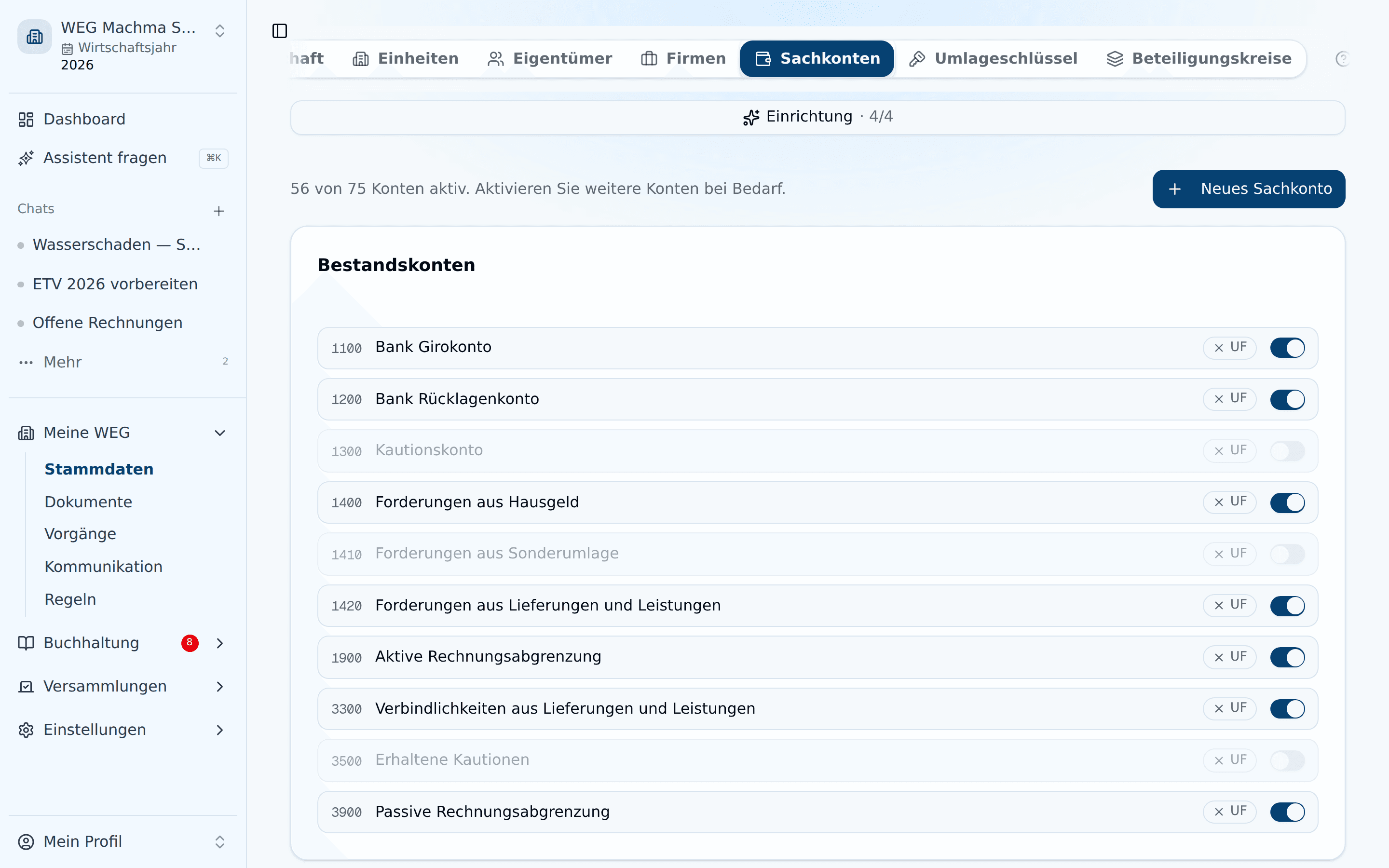This screenshot has height=868, width=1389.
Task: Click the Versammlungen vote icon
Action: point(26,687)
